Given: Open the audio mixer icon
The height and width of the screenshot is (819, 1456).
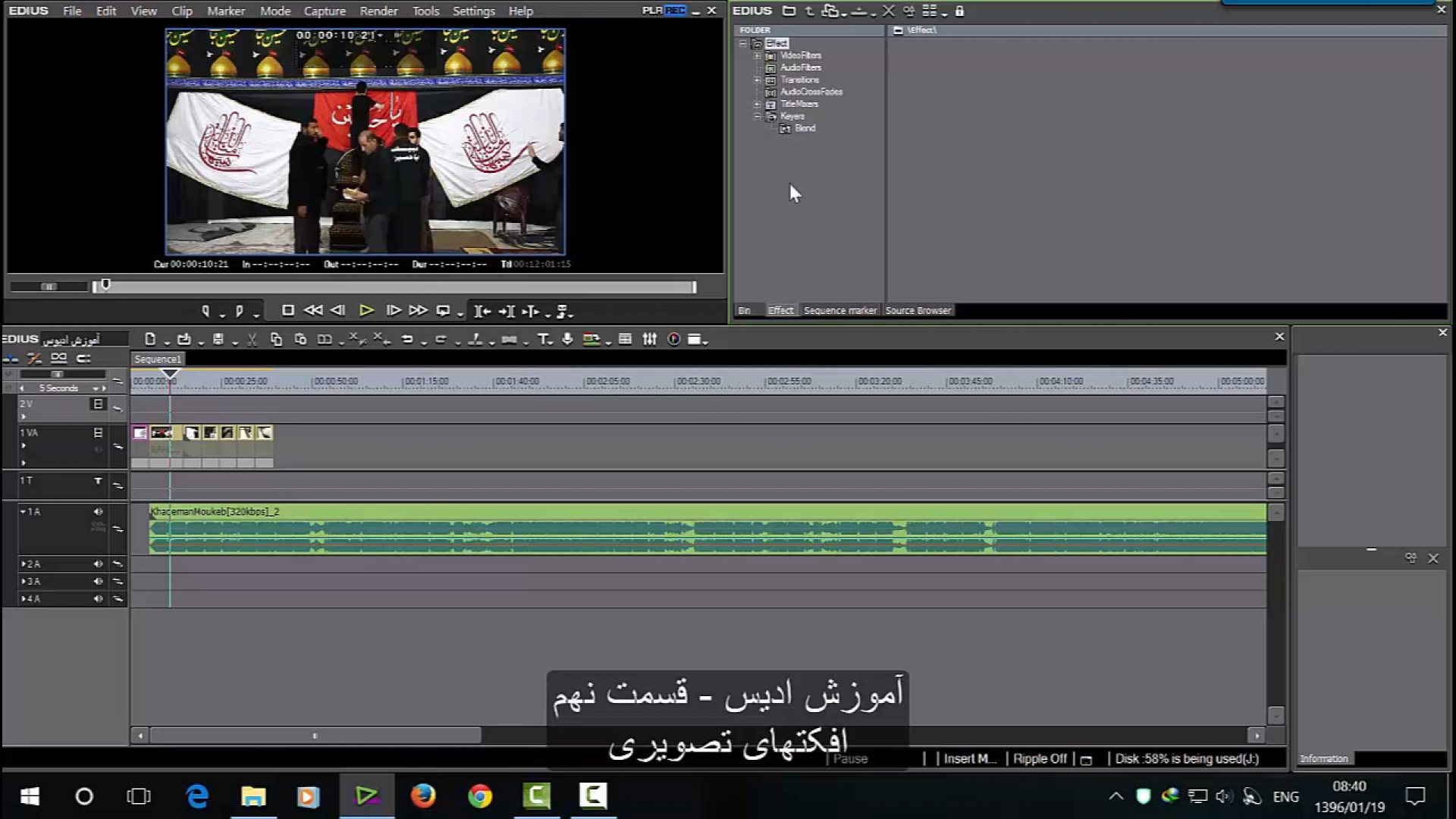Looking at the screenshot, I should click(x=650, y=340).
